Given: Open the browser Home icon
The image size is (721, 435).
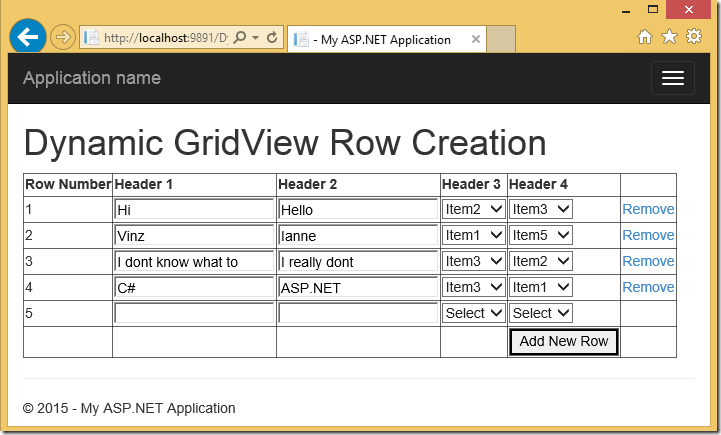Looking at the screenshot, I should [x=645, y=36].
